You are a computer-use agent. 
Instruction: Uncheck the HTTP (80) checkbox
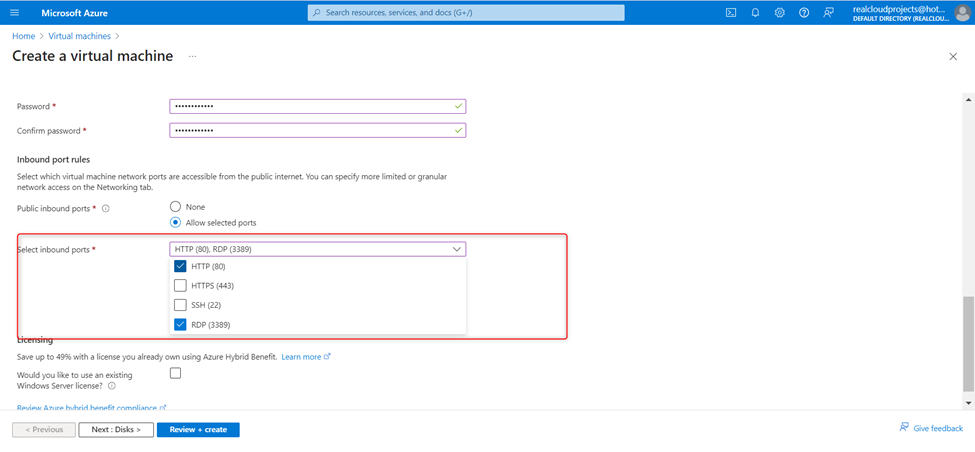point(180,266)
